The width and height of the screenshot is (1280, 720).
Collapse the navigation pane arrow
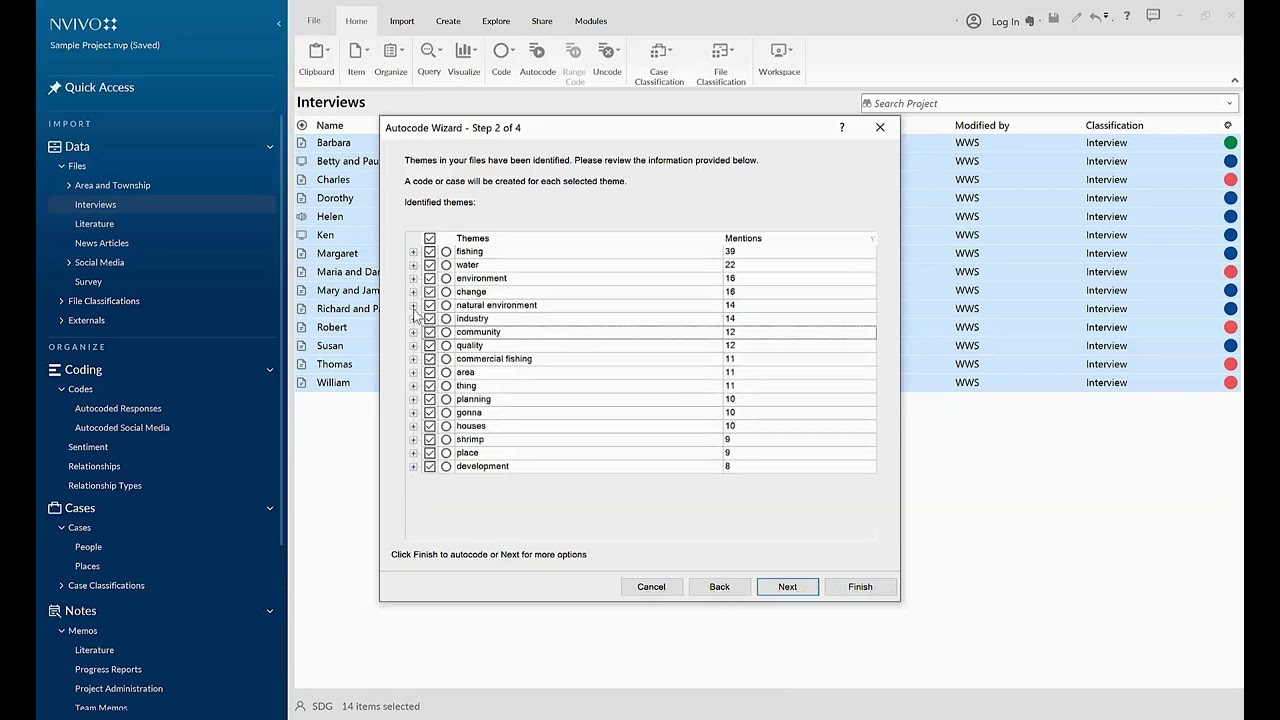[278, 24]
